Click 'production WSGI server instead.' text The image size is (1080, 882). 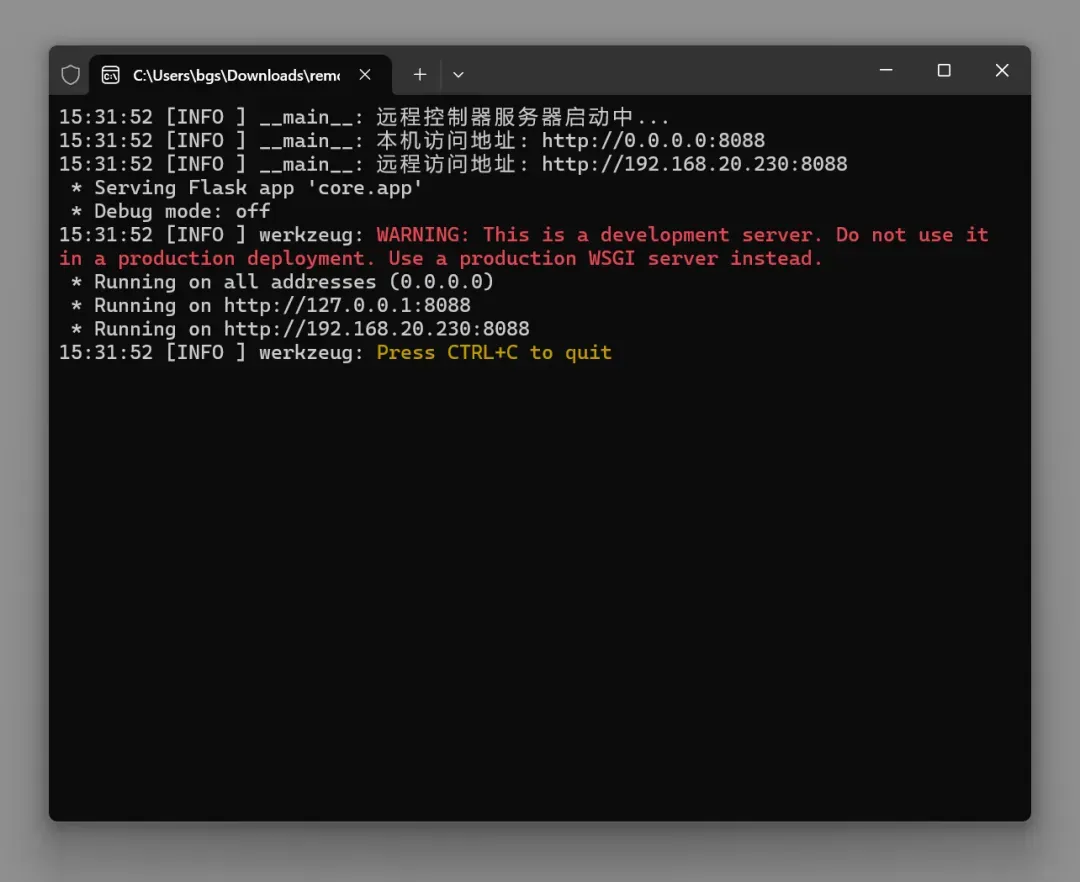click(641, 258)
